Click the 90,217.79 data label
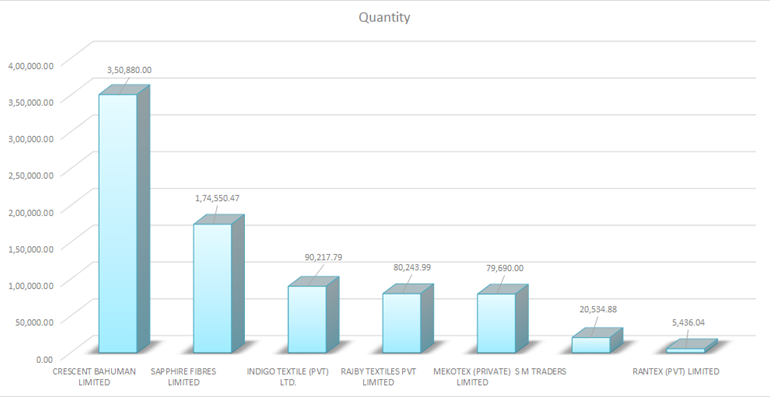770x397 pixels. [323, 257]
